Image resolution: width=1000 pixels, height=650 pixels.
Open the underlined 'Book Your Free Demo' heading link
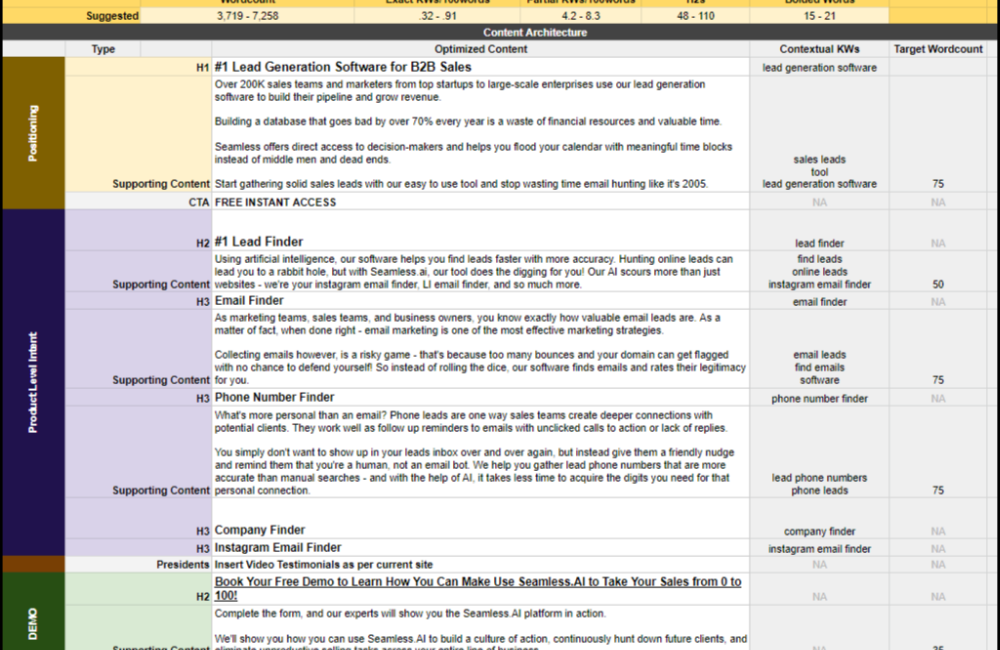click(478, 589)
